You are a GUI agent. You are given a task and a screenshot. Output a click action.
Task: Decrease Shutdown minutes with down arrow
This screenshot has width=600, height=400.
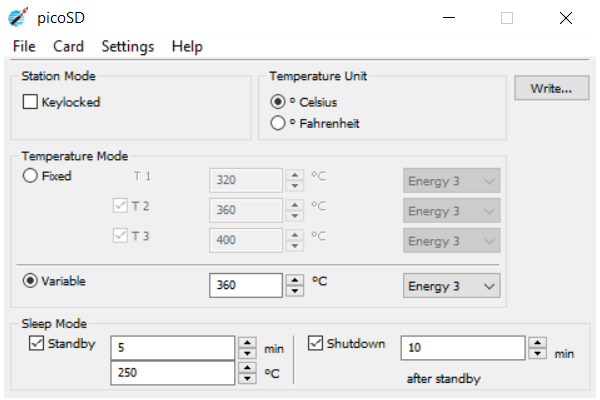(539, 353)
